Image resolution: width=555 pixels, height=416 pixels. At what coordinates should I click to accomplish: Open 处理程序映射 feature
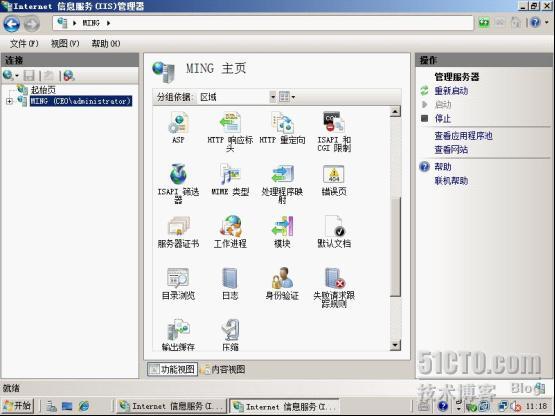(282, 184)
